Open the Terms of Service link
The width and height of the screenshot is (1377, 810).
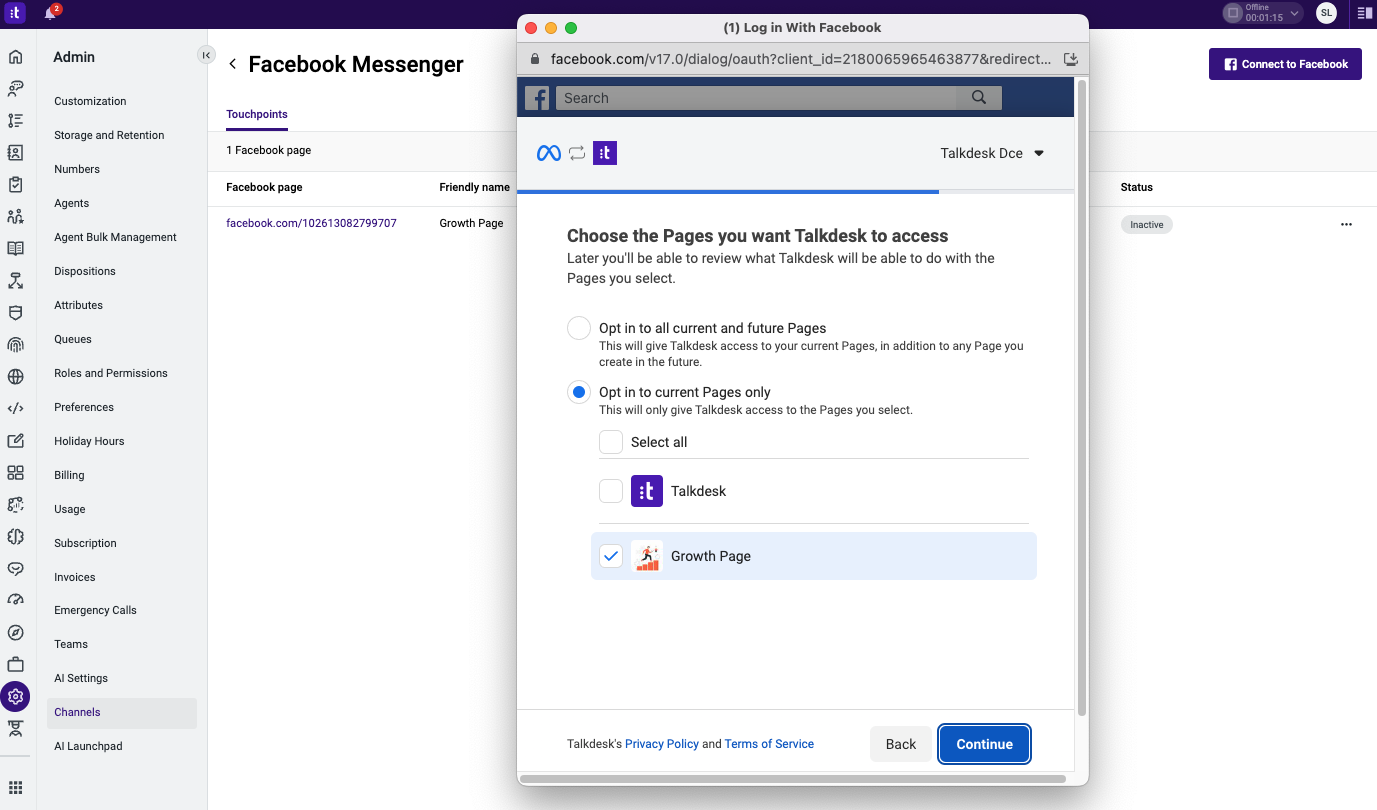[x=769, y=744]
